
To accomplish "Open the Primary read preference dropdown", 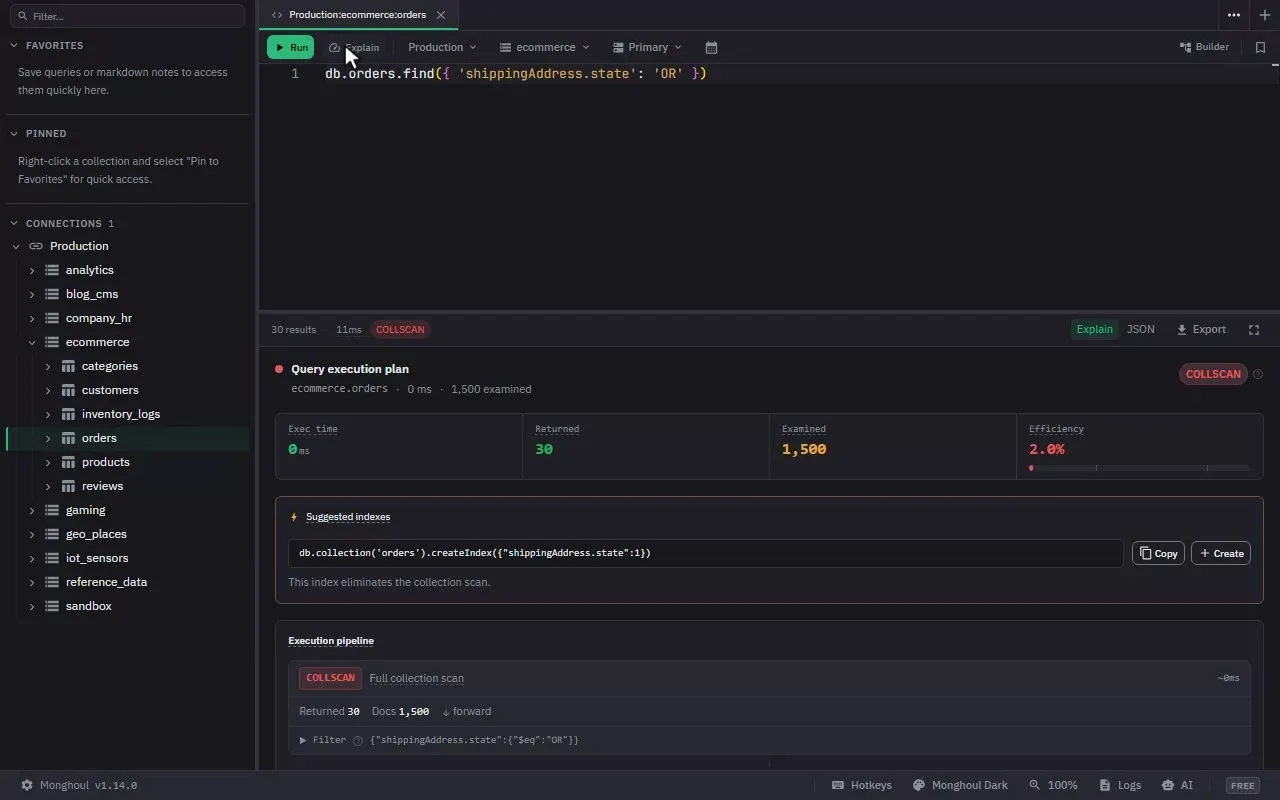I will 647,47.
